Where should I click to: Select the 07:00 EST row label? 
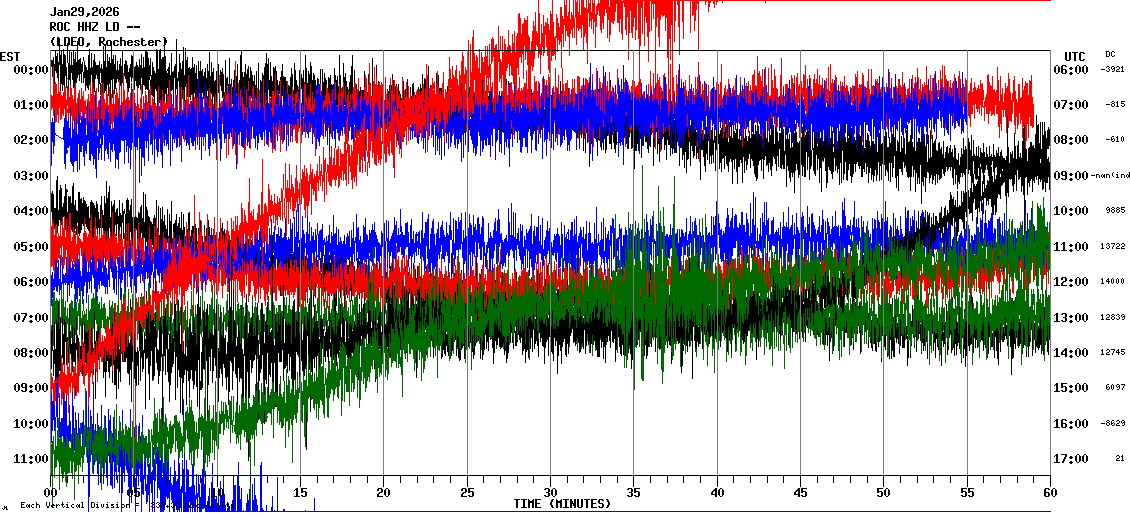32,318
